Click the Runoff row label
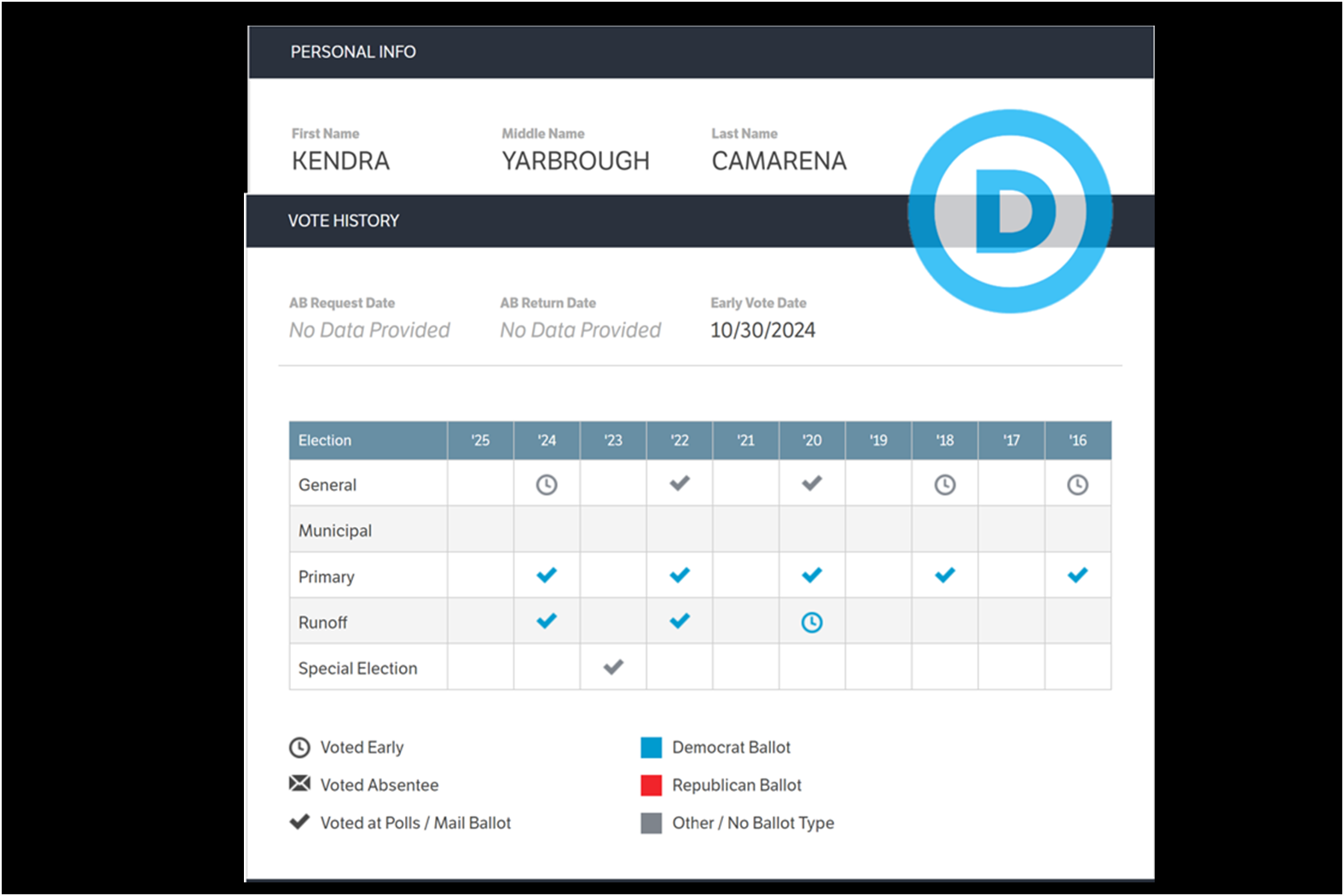 323,622
